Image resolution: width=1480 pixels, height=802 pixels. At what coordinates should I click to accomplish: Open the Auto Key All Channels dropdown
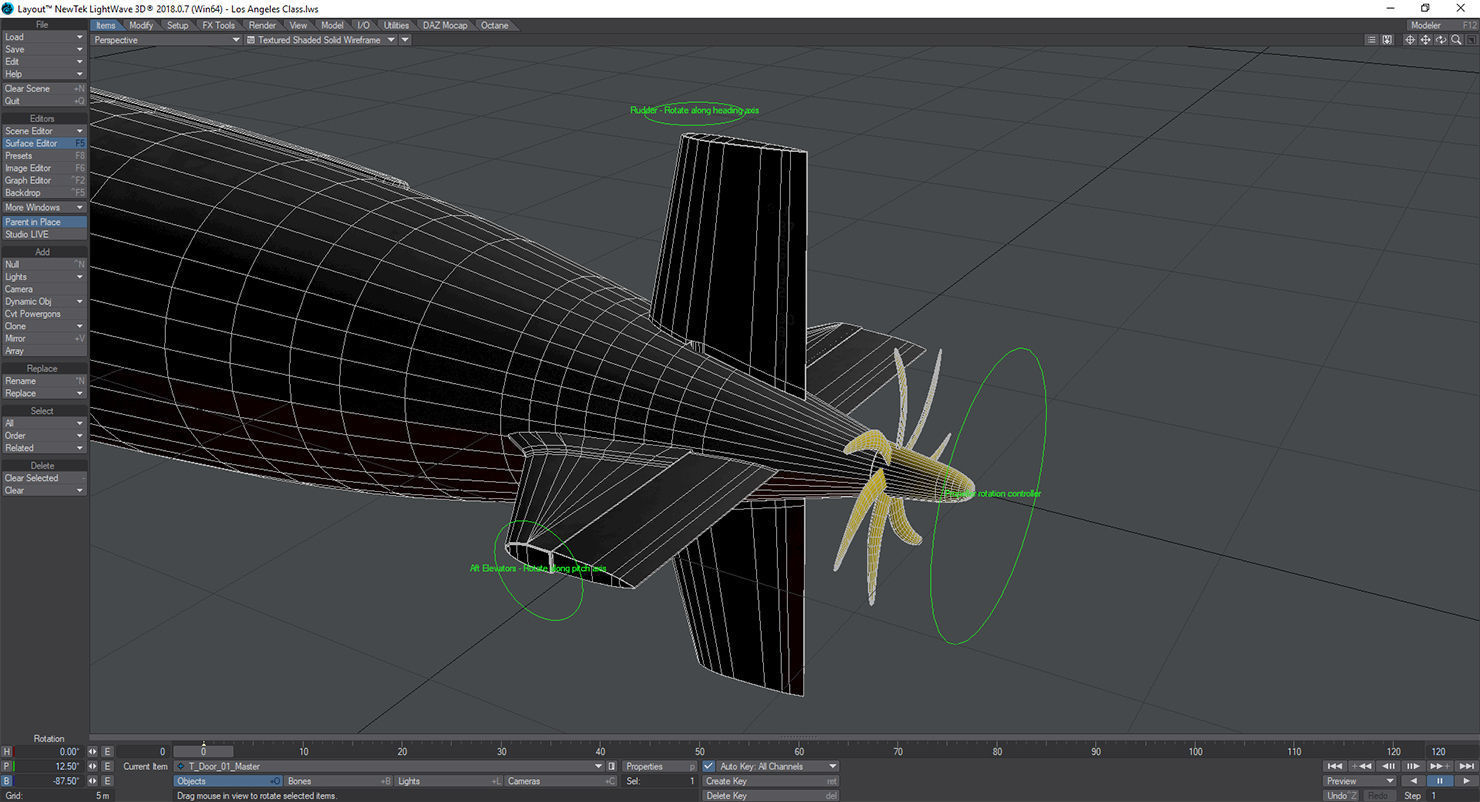(x=777, y=767)
